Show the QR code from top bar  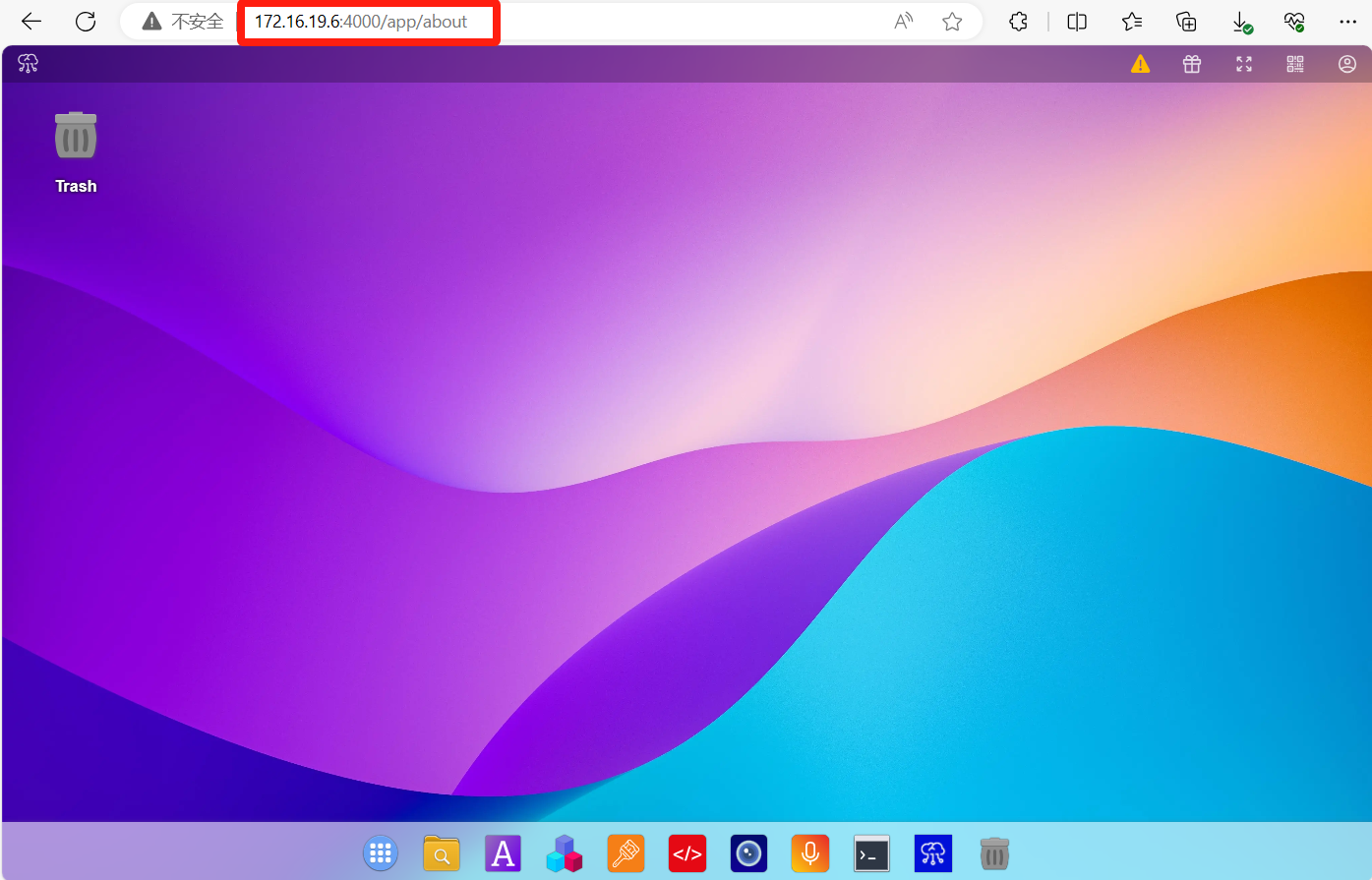(1295, 65)
